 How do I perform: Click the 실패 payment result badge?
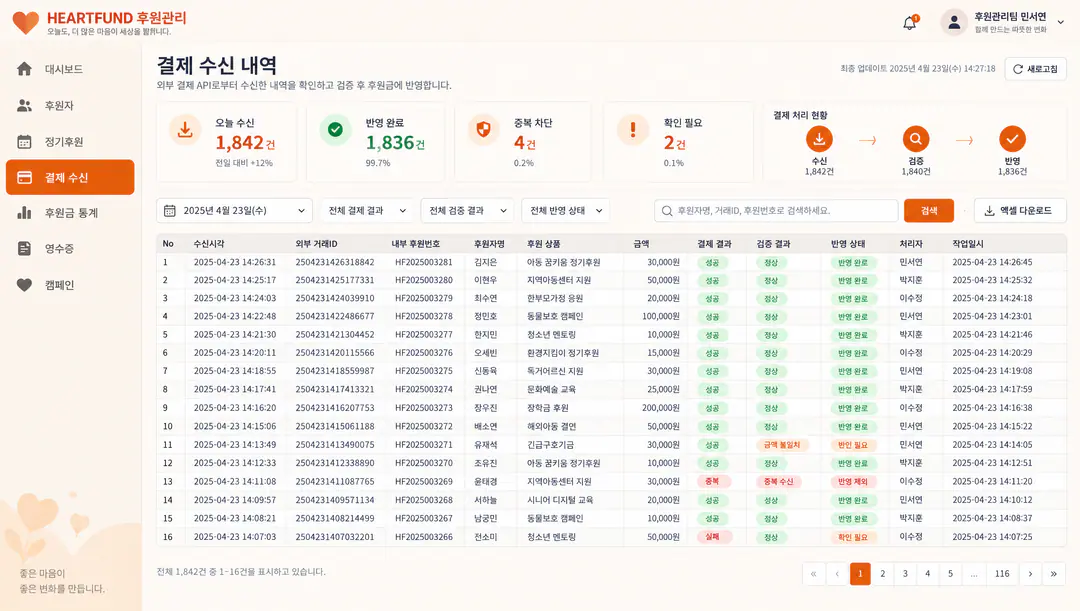712,537
